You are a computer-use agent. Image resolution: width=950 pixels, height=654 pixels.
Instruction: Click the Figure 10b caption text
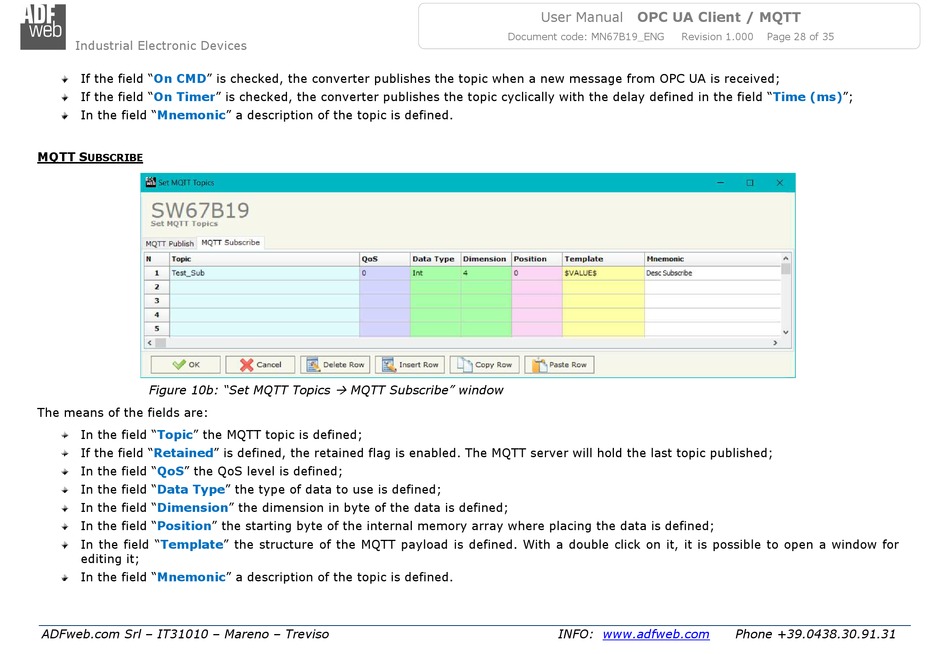(x=326, y=390)
